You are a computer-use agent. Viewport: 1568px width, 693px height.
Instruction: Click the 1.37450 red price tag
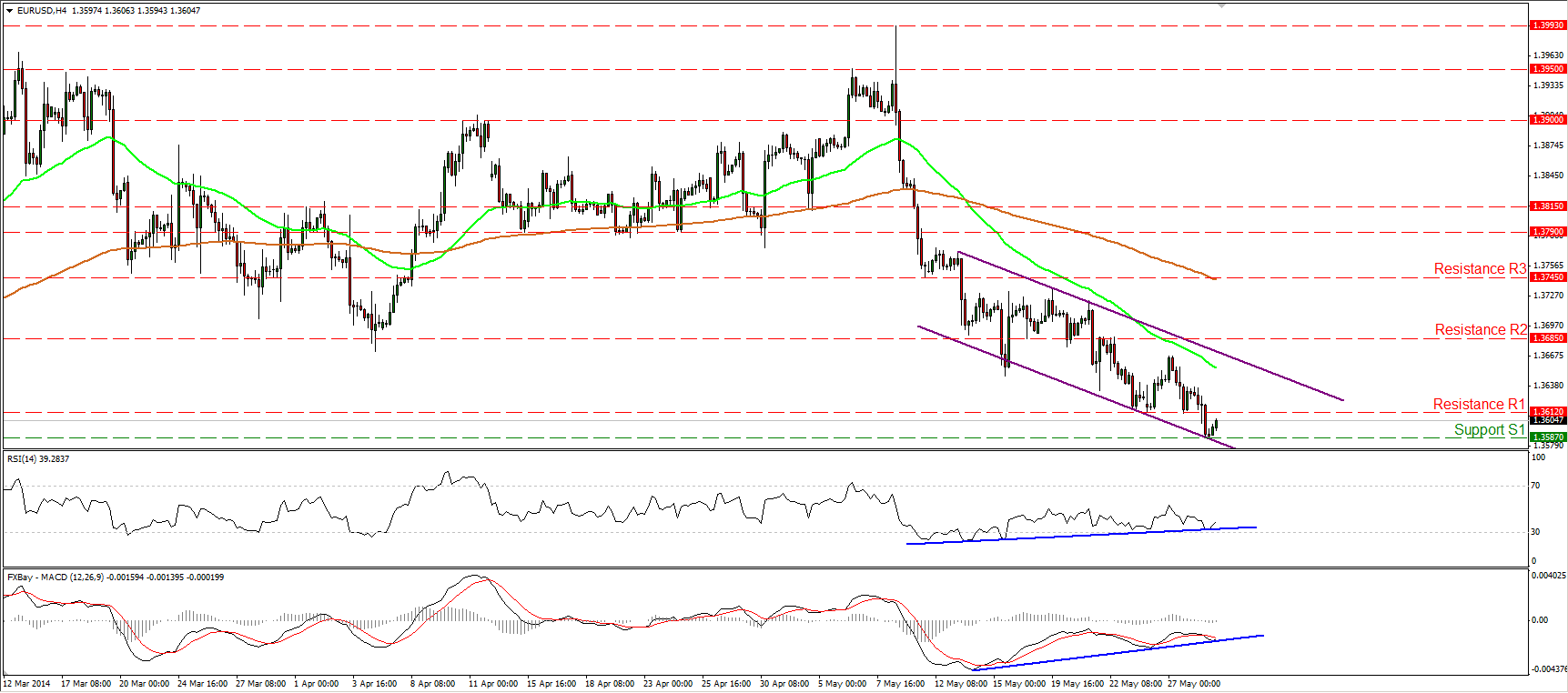[1548, 277]
